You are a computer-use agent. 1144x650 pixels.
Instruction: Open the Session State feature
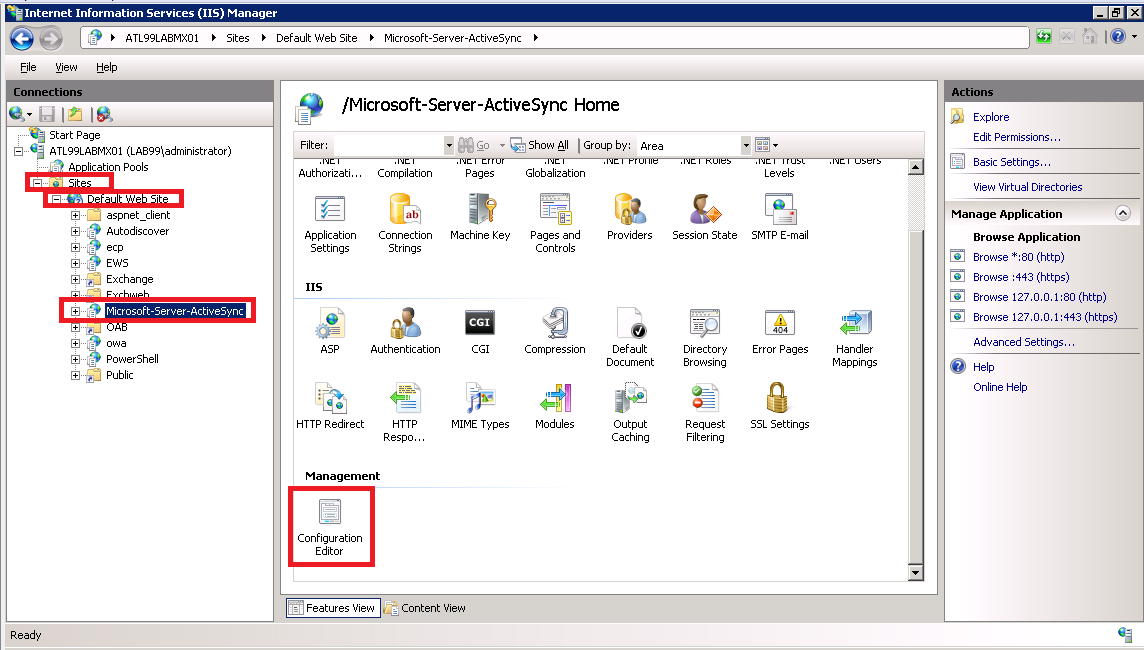[705, 217]
